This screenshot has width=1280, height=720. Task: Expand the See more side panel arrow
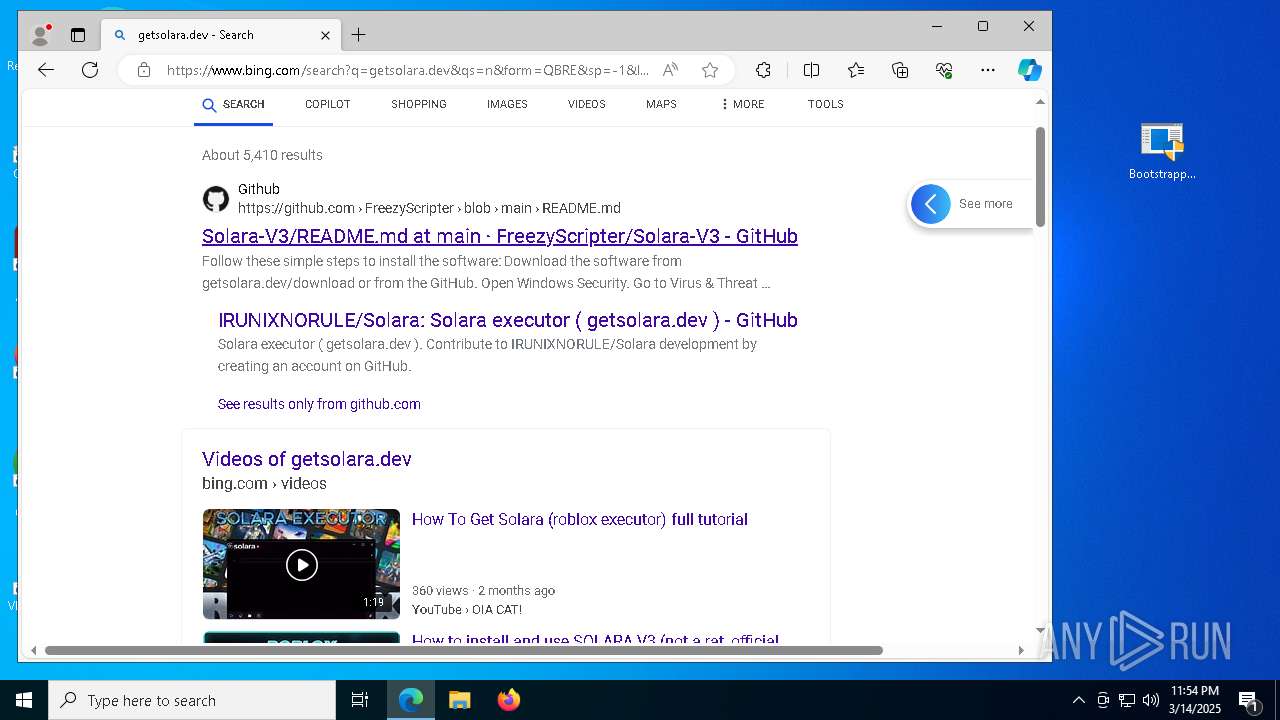coord(931,204)
